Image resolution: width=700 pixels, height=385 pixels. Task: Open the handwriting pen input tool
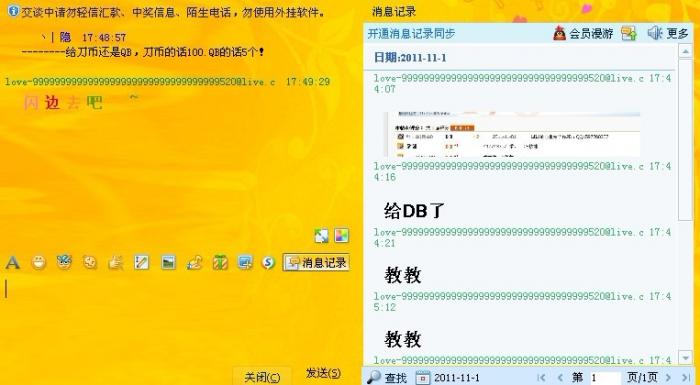click(x=142, y=263)
